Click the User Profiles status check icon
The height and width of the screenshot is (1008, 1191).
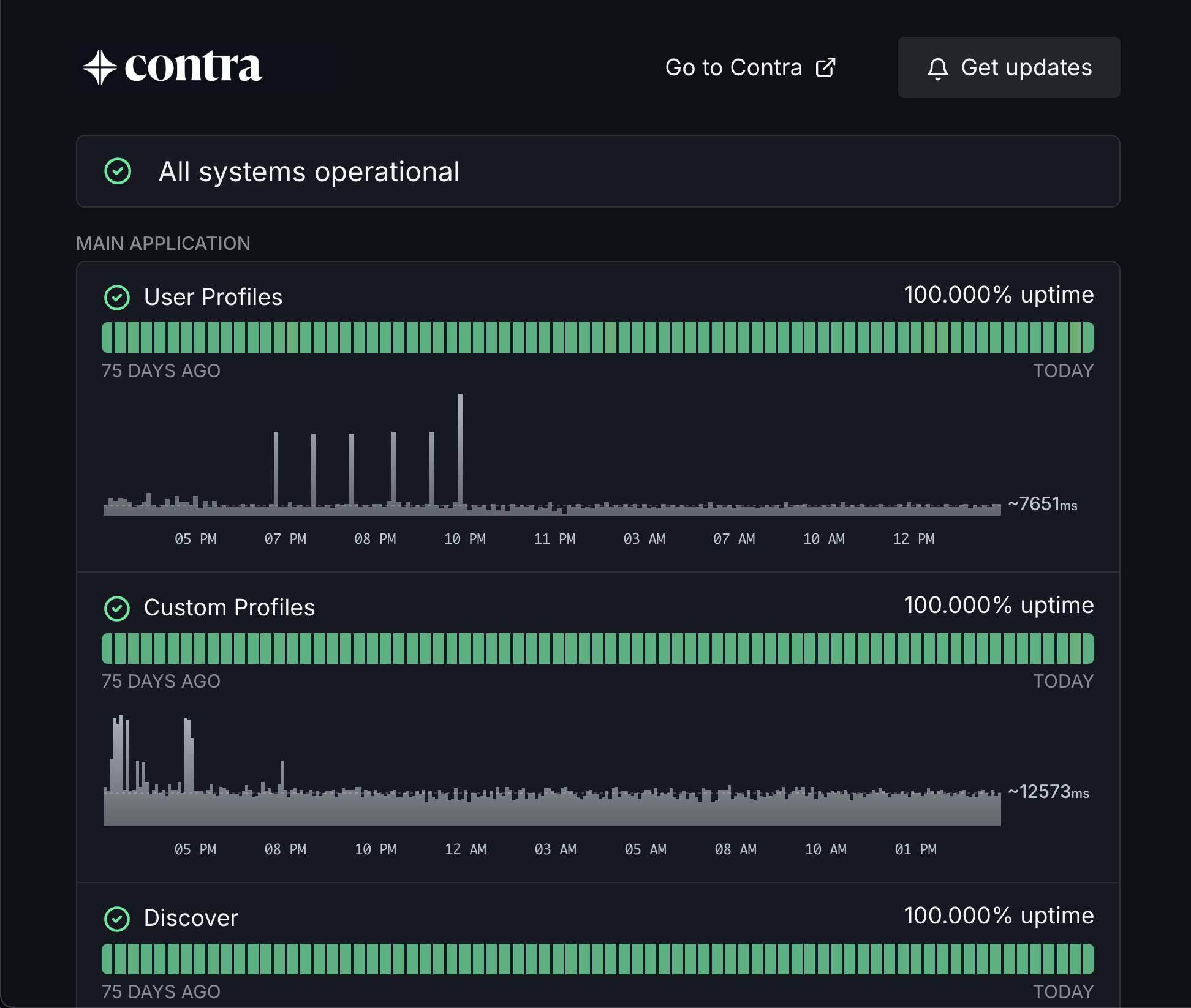tap(117, 298)
